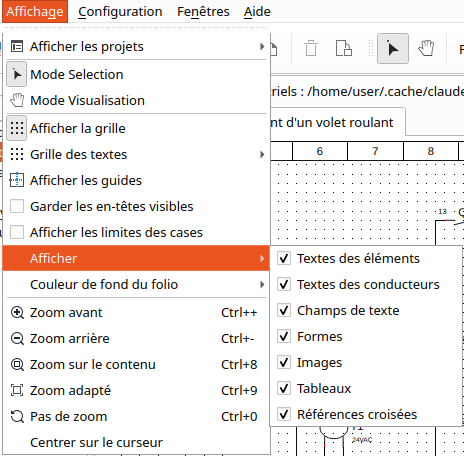
Task: Click the Afficher les projets list icon
Action: 17,47
